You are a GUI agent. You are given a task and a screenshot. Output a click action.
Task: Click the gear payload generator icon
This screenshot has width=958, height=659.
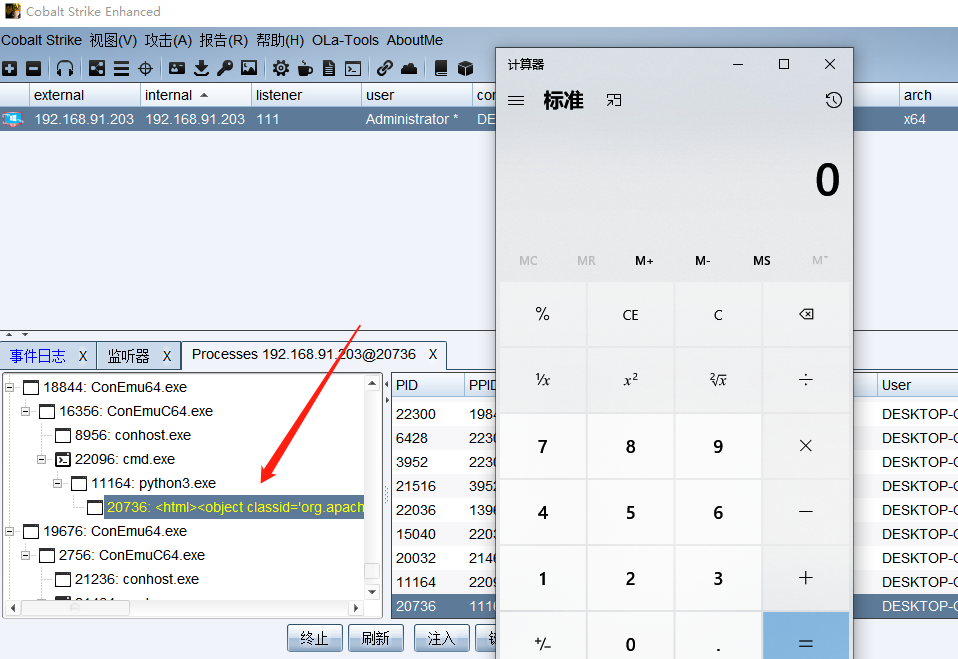tap(281, 68)
